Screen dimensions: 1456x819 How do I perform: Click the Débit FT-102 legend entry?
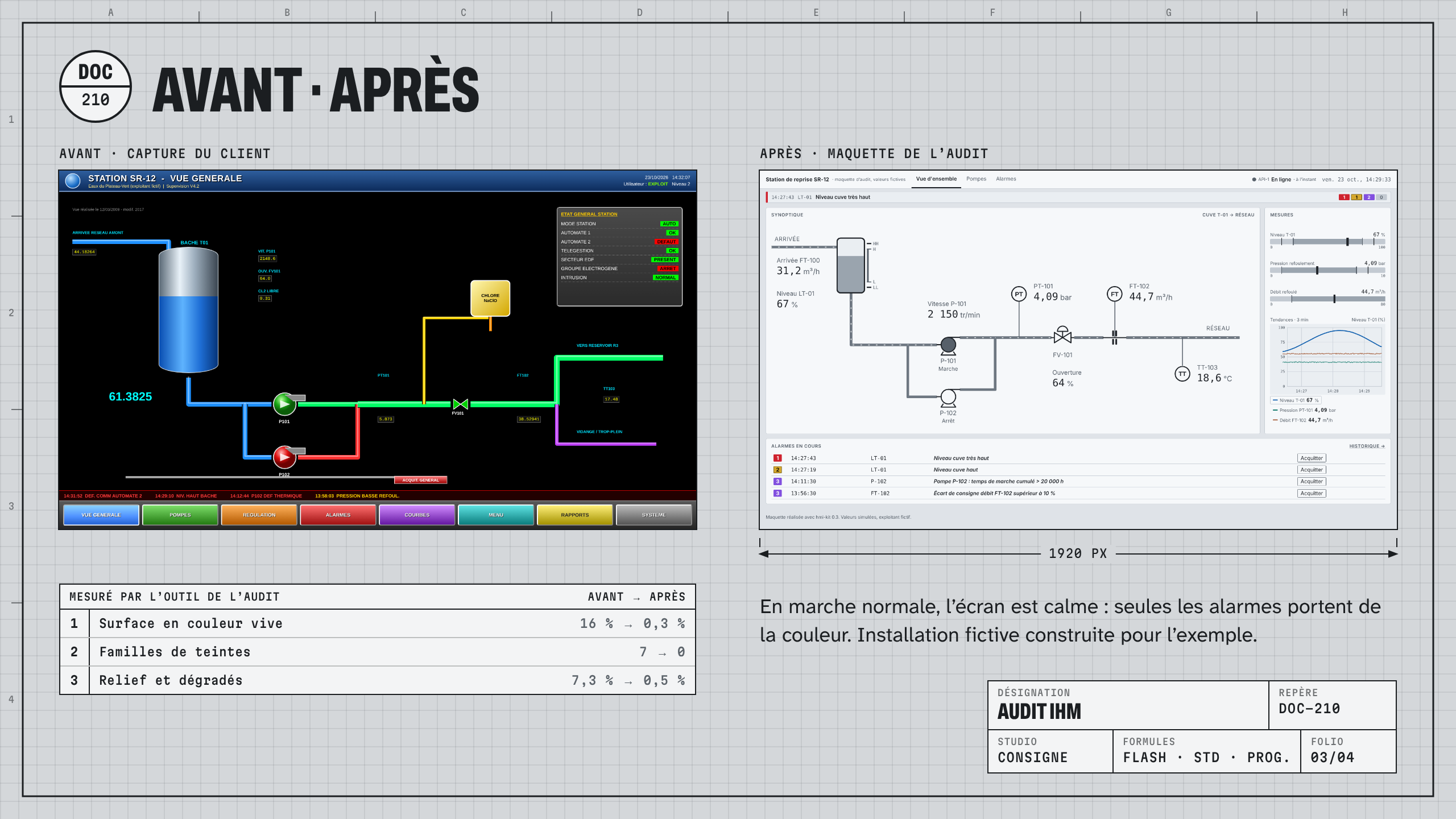(x=1302, y=420)
